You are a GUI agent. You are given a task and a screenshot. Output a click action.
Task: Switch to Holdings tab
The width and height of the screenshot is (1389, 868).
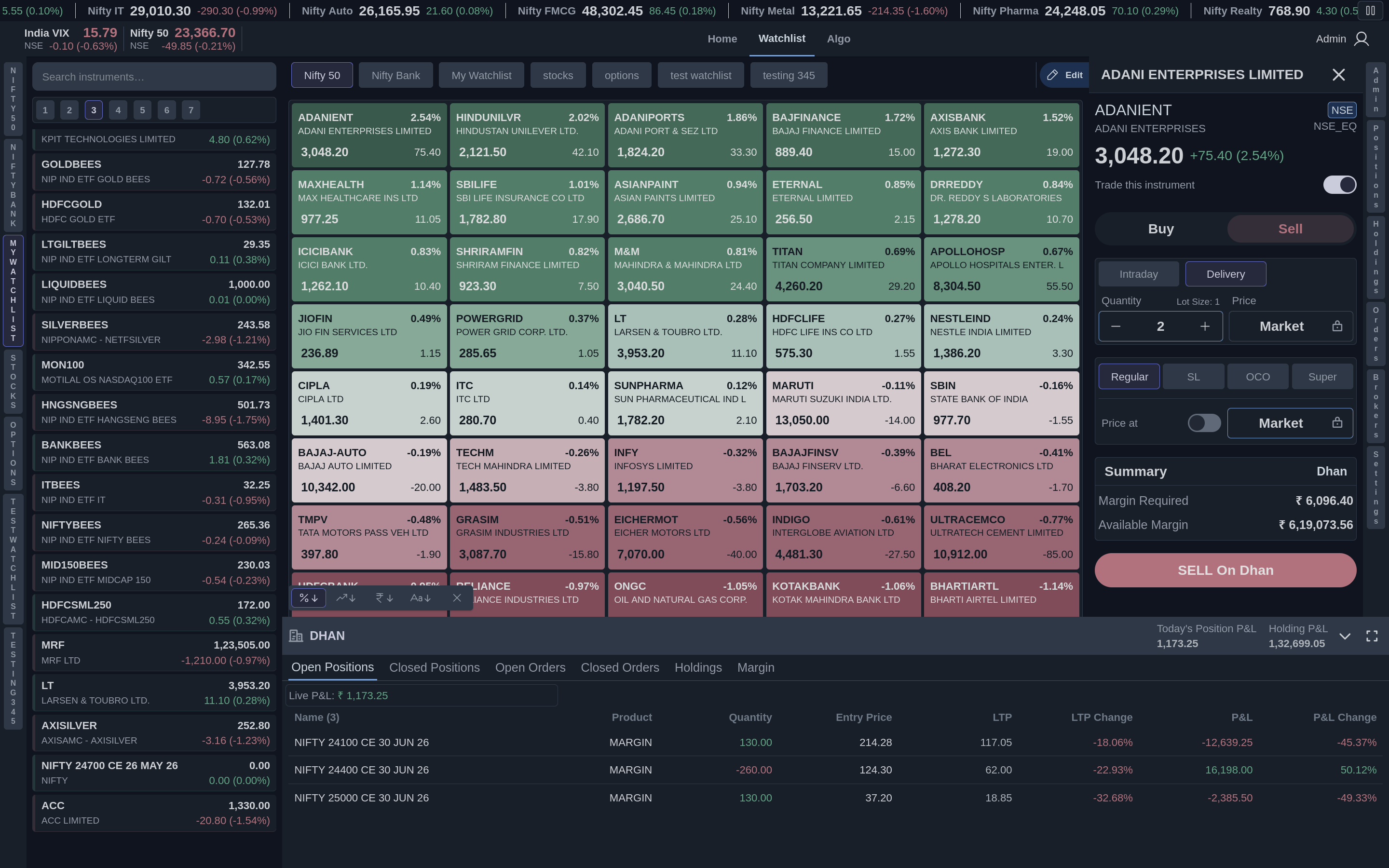click(698, 668)
